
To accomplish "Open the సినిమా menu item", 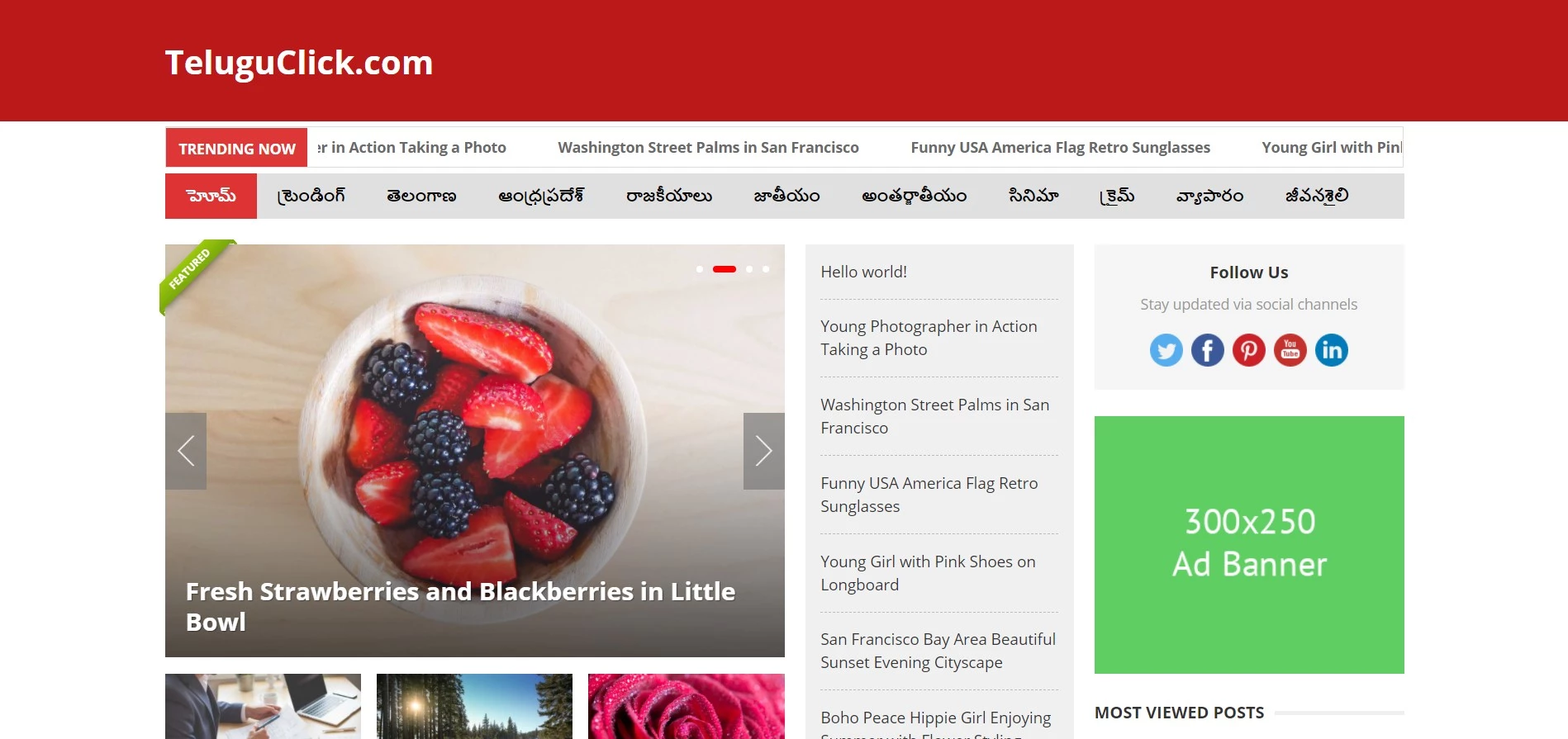I will [x=1033, y=196].
